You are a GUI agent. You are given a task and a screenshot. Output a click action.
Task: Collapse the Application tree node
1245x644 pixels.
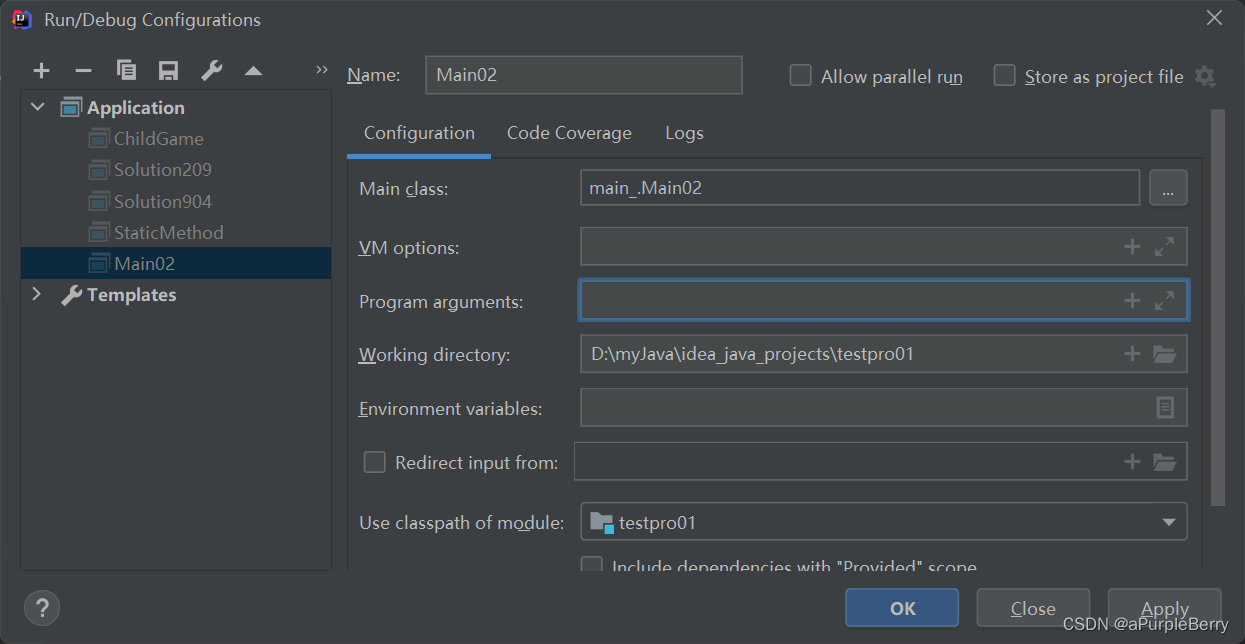click(38, 107)
